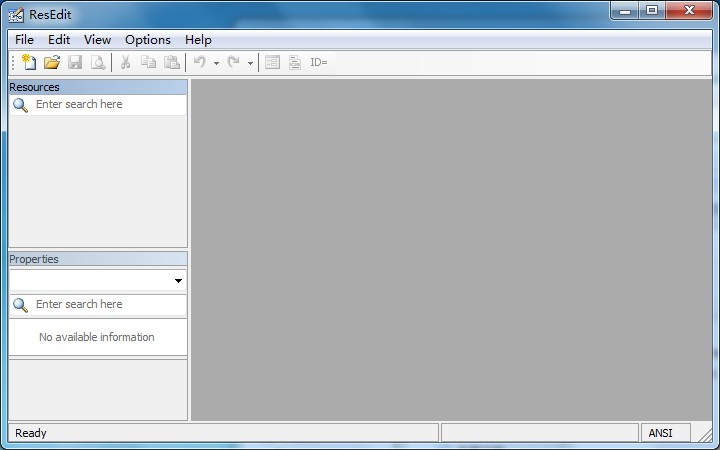Open the File menu

point(24,40)
